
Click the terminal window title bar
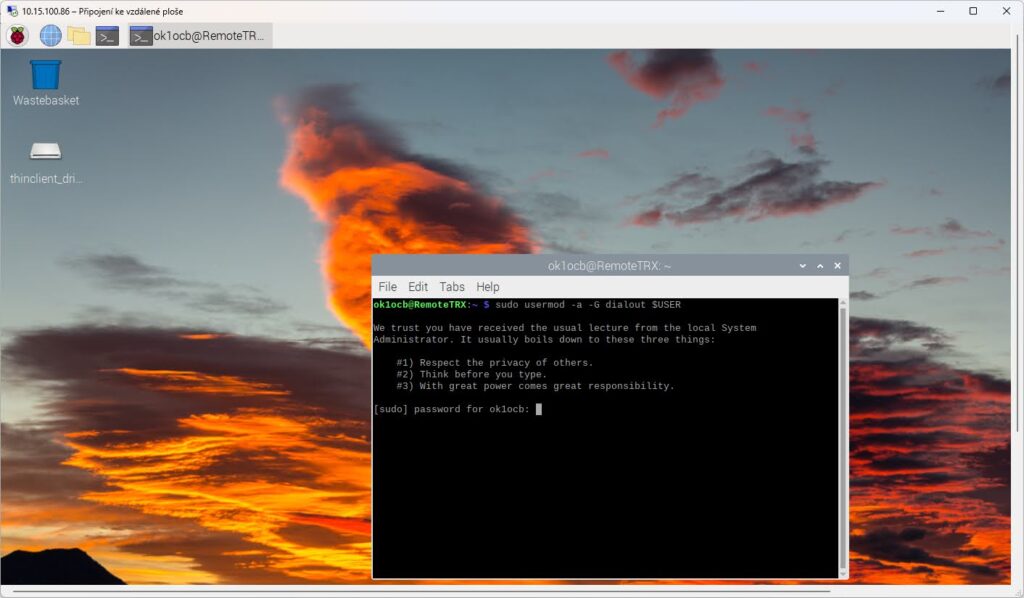tap(609, 266)
